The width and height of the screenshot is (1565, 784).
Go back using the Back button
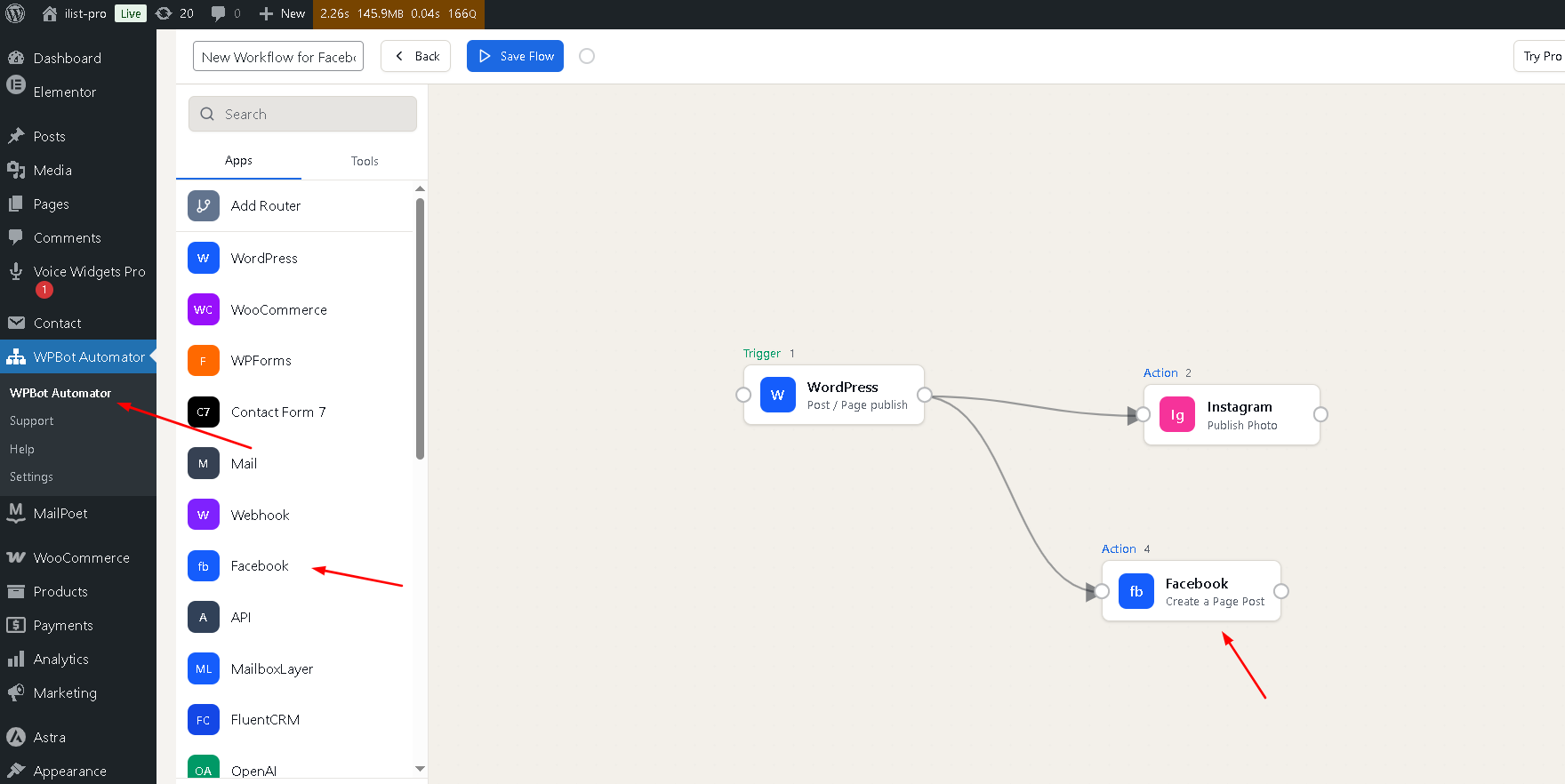416,56
